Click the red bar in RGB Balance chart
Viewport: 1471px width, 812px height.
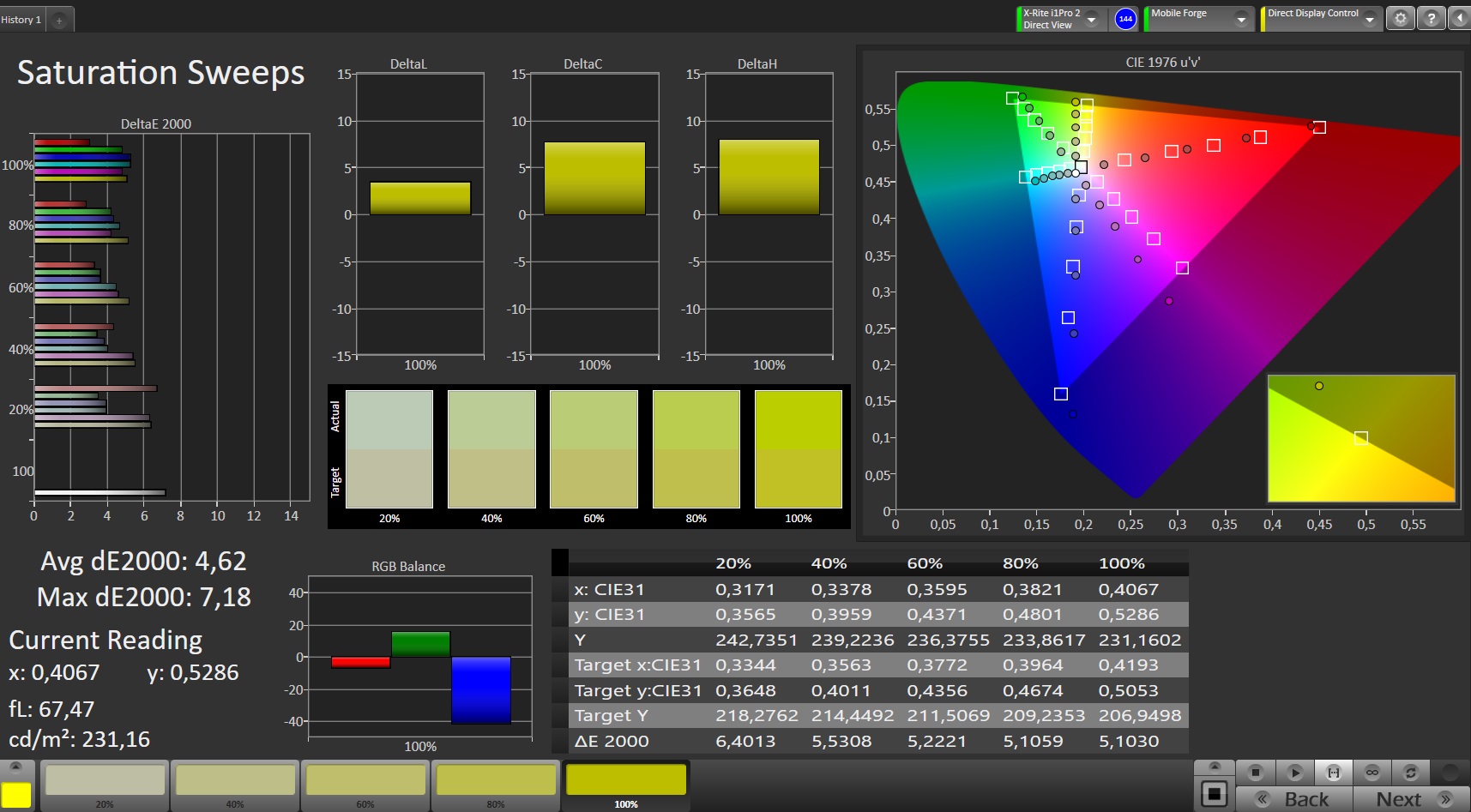[360, 662]
